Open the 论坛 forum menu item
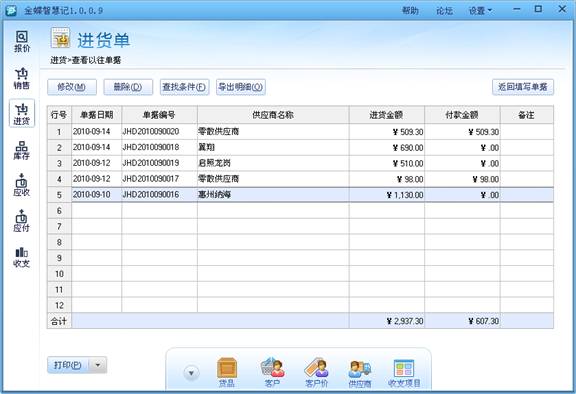This screenshot has height=394, width=576. coord(444,11)
